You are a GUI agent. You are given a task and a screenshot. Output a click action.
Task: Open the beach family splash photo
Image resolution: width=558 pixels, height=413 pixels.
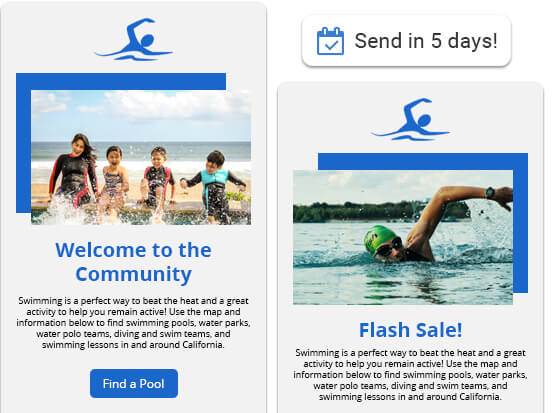coord(141,158)
